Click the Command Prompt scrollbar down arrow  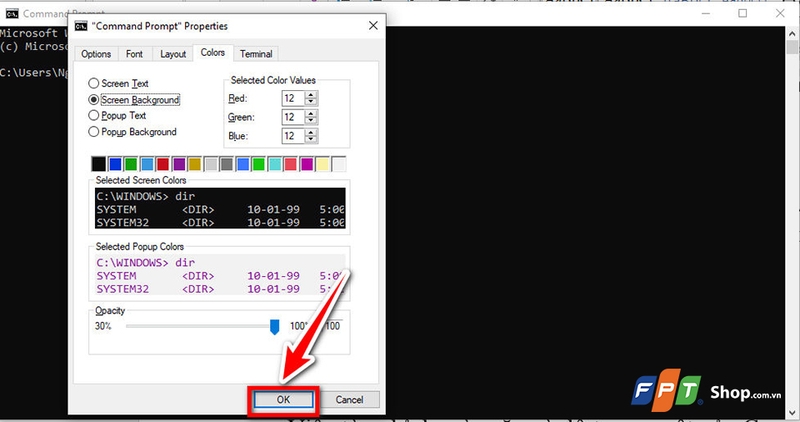[x=792, y=412]
